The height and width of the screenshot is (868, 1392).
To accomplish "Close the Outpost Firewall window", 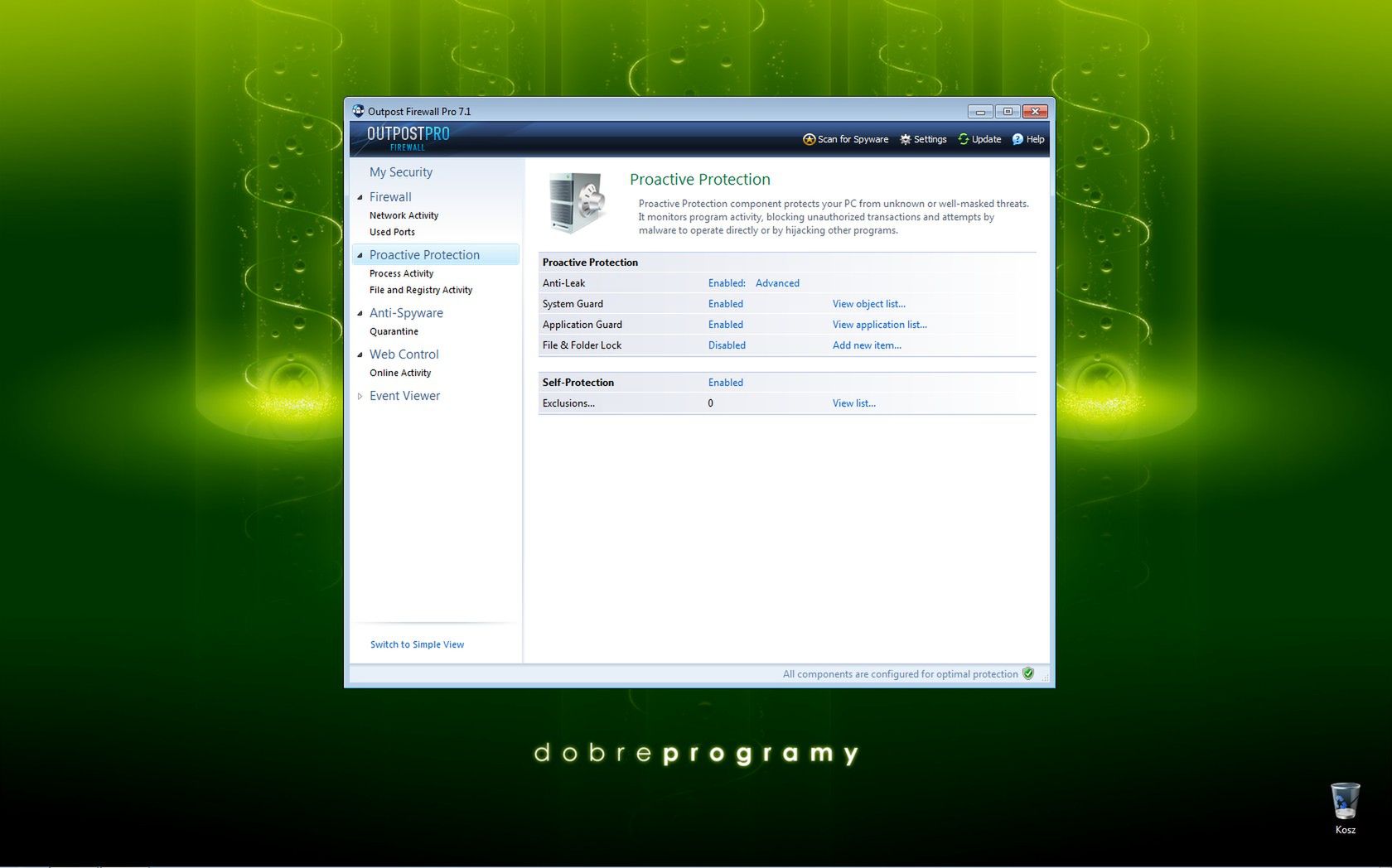I will tap(1035, 111).
